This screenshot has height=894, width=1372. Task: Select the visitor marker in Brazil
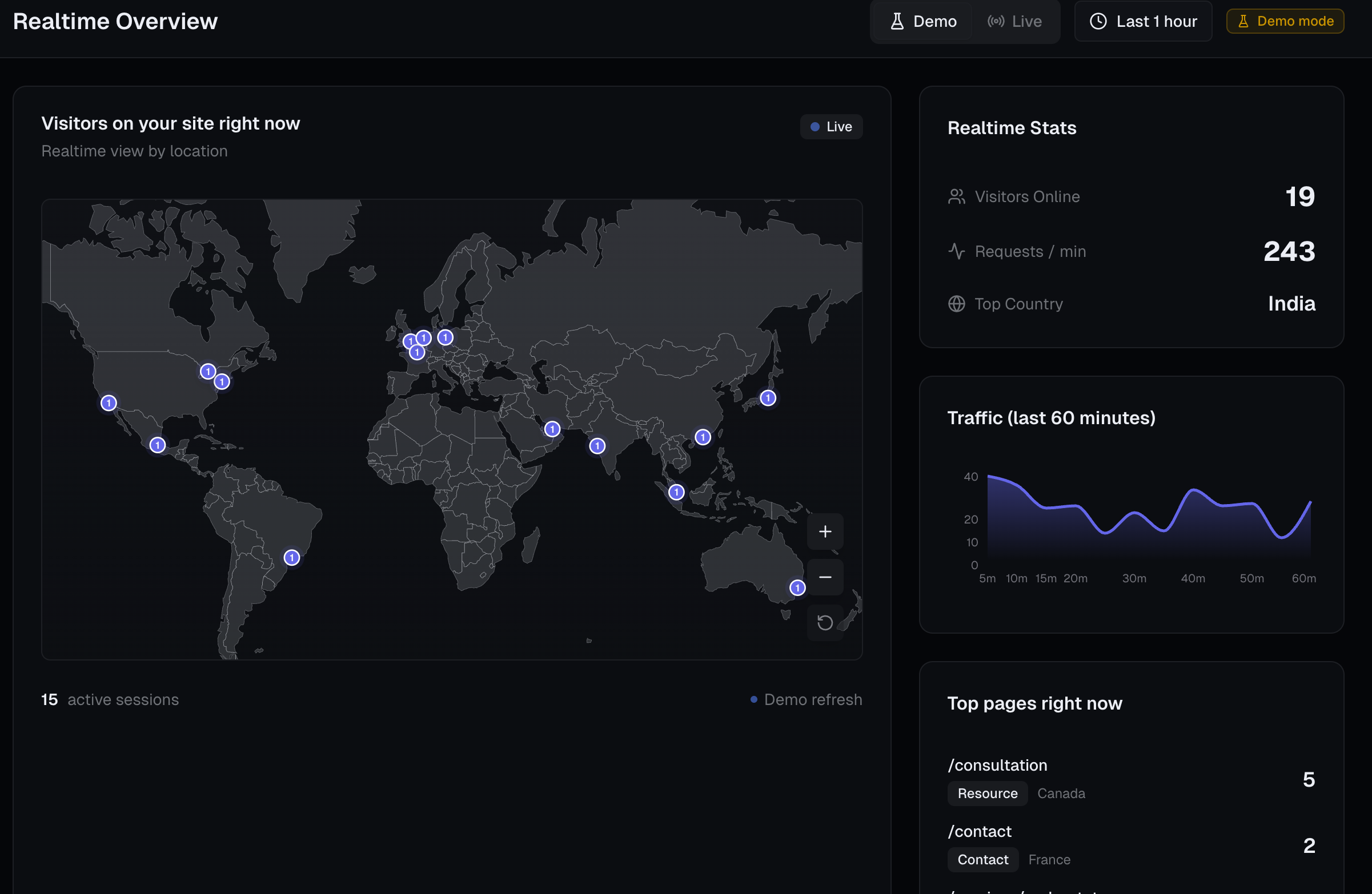click(292, 557)
